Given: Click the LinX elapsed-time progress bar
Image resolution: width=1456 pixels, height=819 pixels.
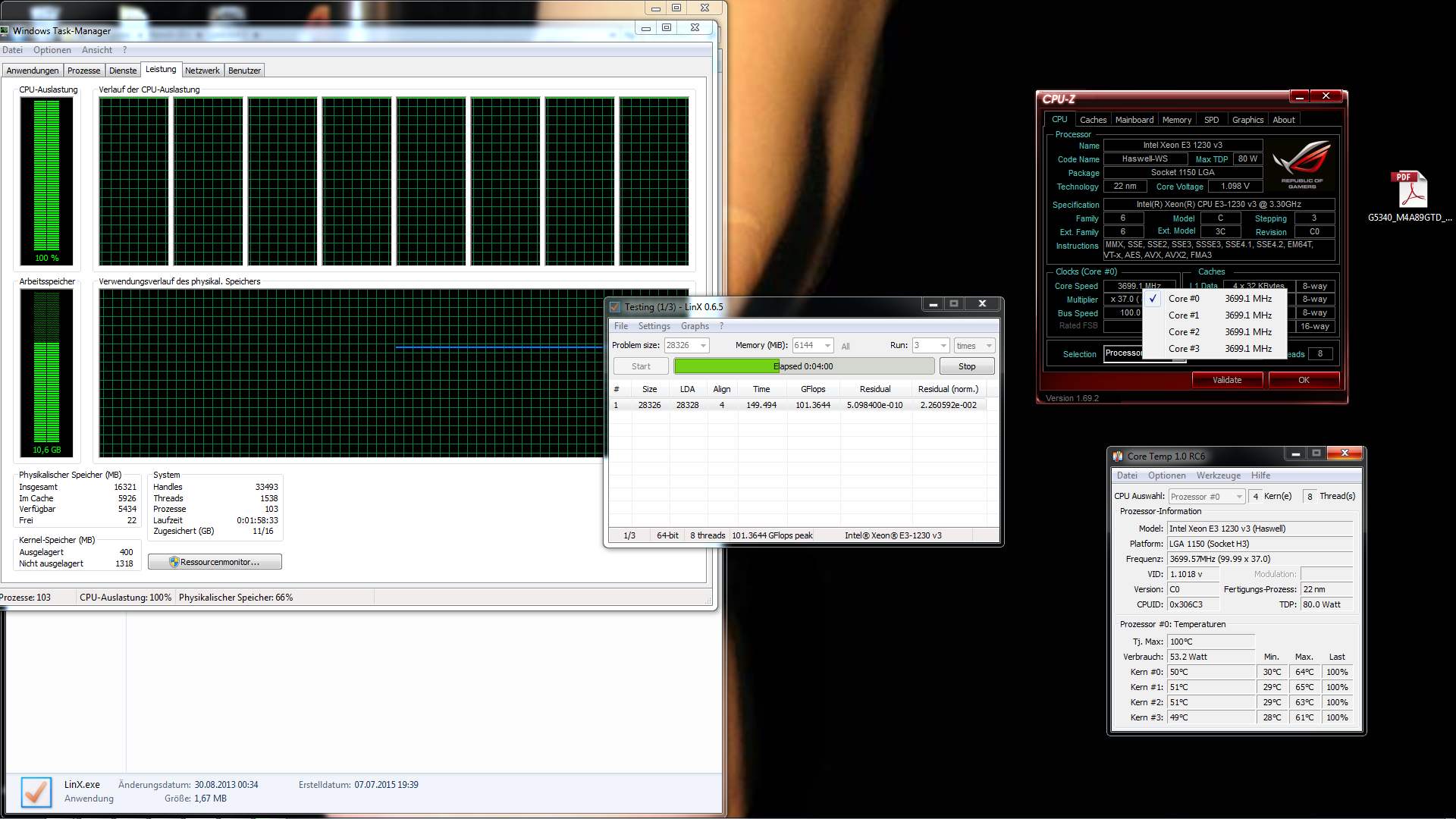Looking at the screenshot, I should [x=804, y=366].
